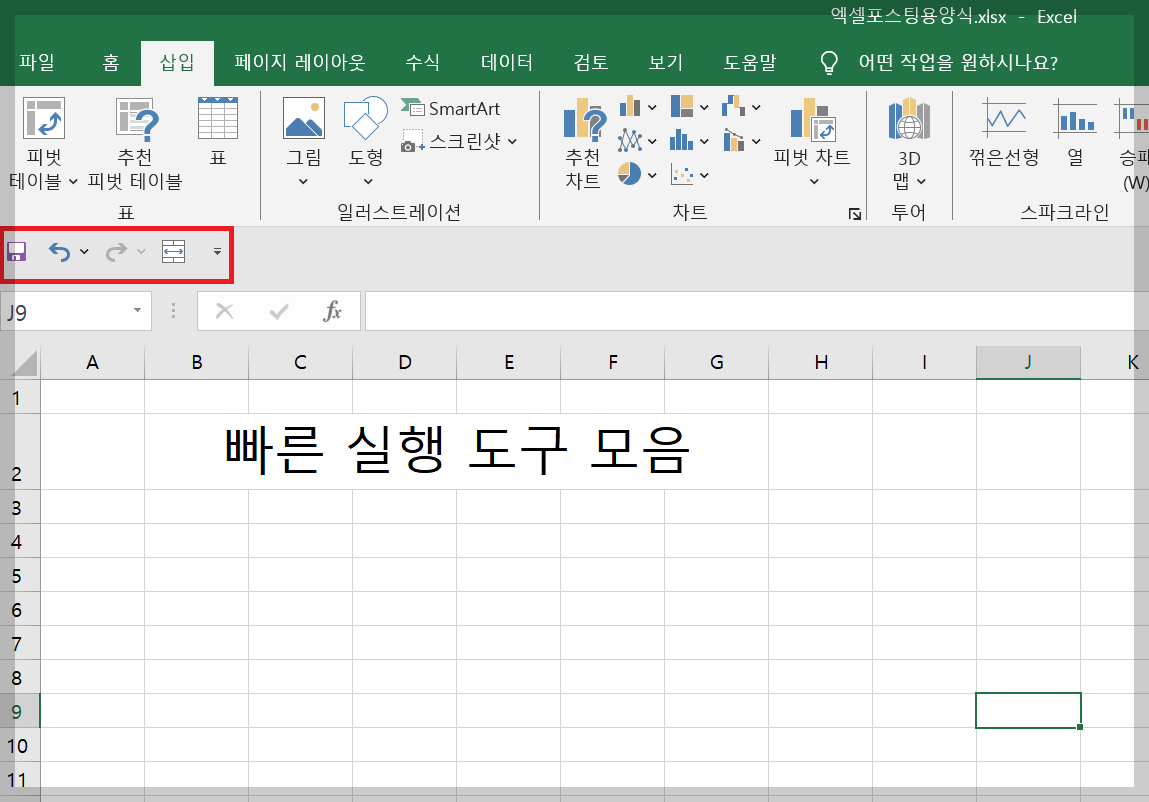Insert a pie chart from the Charts group
The width and height of the screenshot is (1149, 802).
tap(631, 173)
